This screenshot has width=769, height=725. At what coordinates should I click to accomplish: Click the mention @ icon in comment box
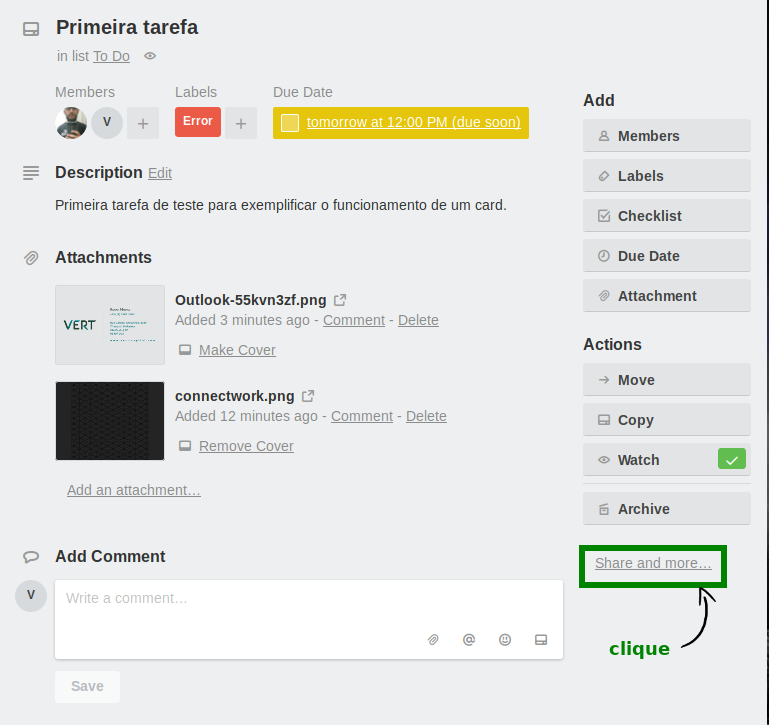469,640
